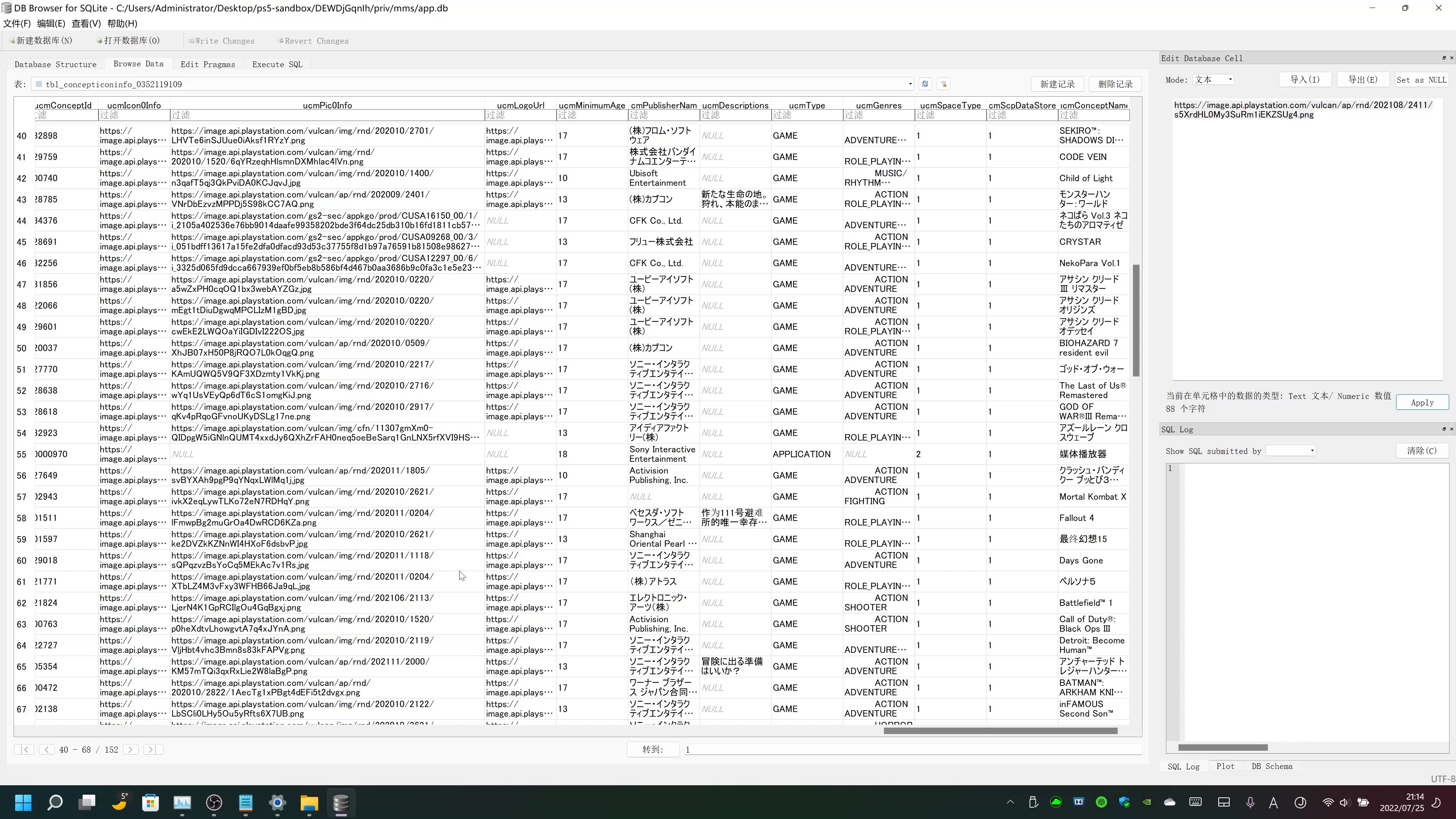Switch to Execute SQL tab

tap(277, 64)
